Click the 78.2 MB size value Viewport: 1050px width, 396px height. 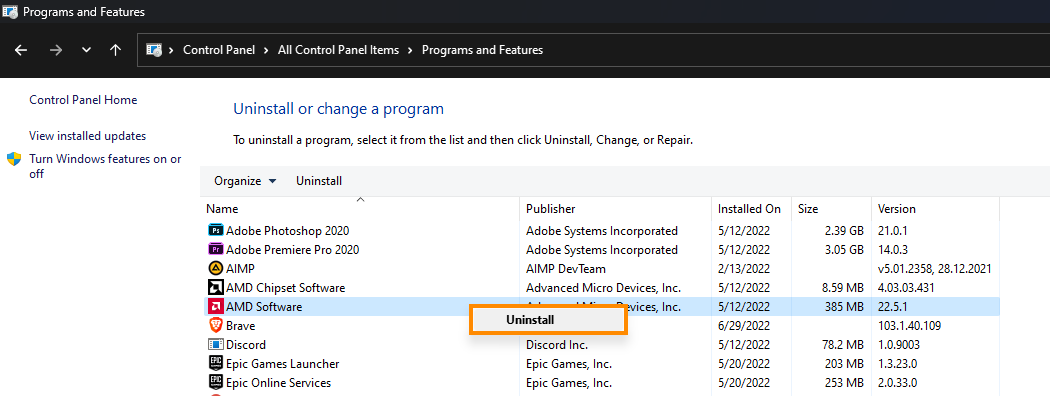click(x=842, y=345)
